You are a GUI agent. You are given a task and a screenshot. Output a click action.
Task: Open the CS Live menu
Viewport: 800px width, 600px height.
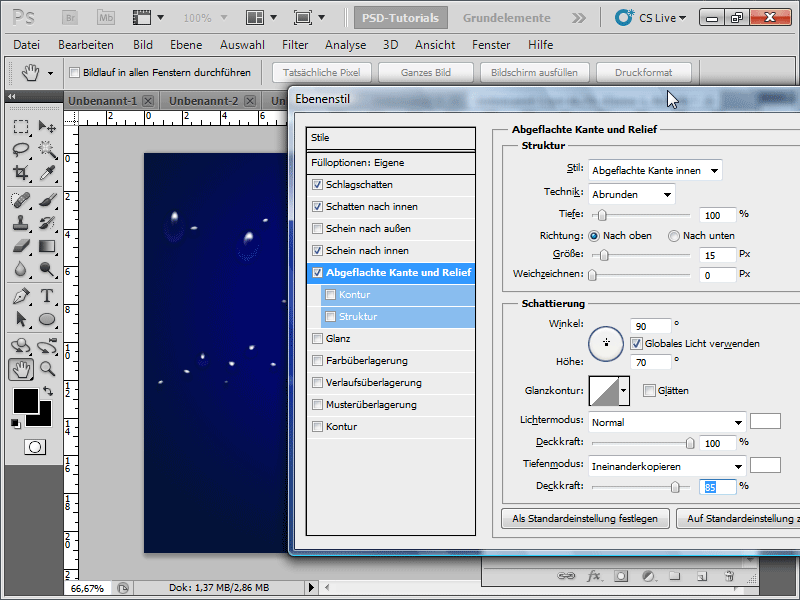[x=651, y=18]
